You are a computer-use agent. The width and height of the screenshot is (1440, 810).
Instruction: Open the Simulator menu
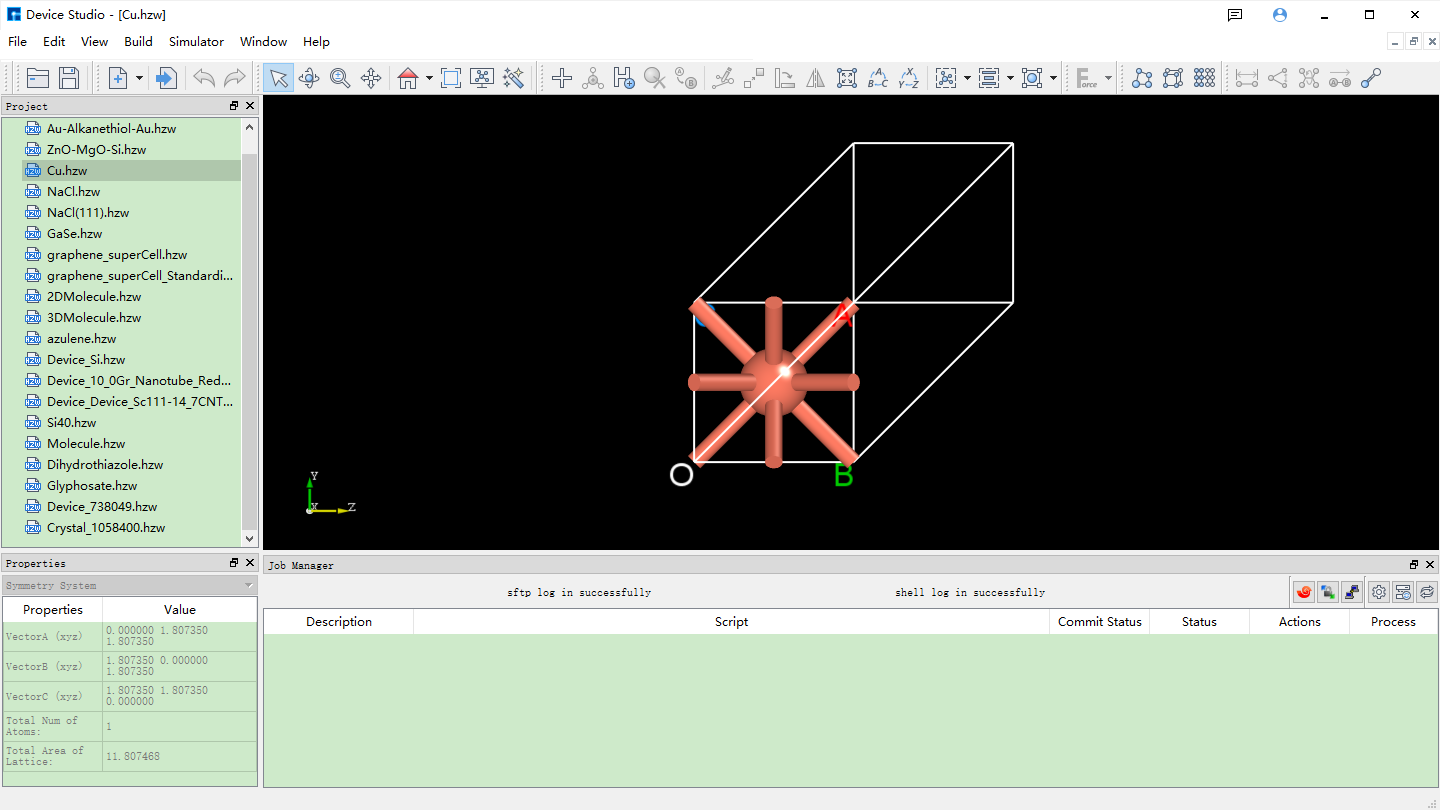(x=196, y=42)
